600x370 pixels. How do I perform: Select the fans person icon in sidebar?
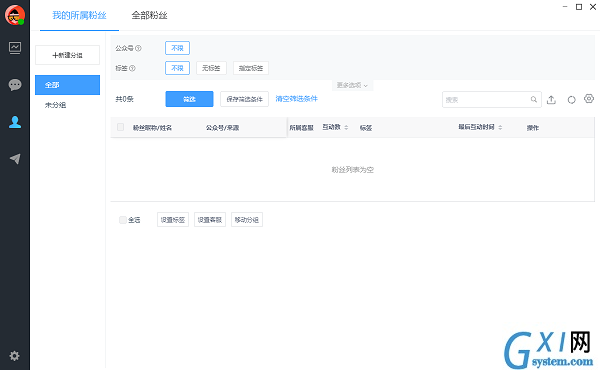[15, 122]
